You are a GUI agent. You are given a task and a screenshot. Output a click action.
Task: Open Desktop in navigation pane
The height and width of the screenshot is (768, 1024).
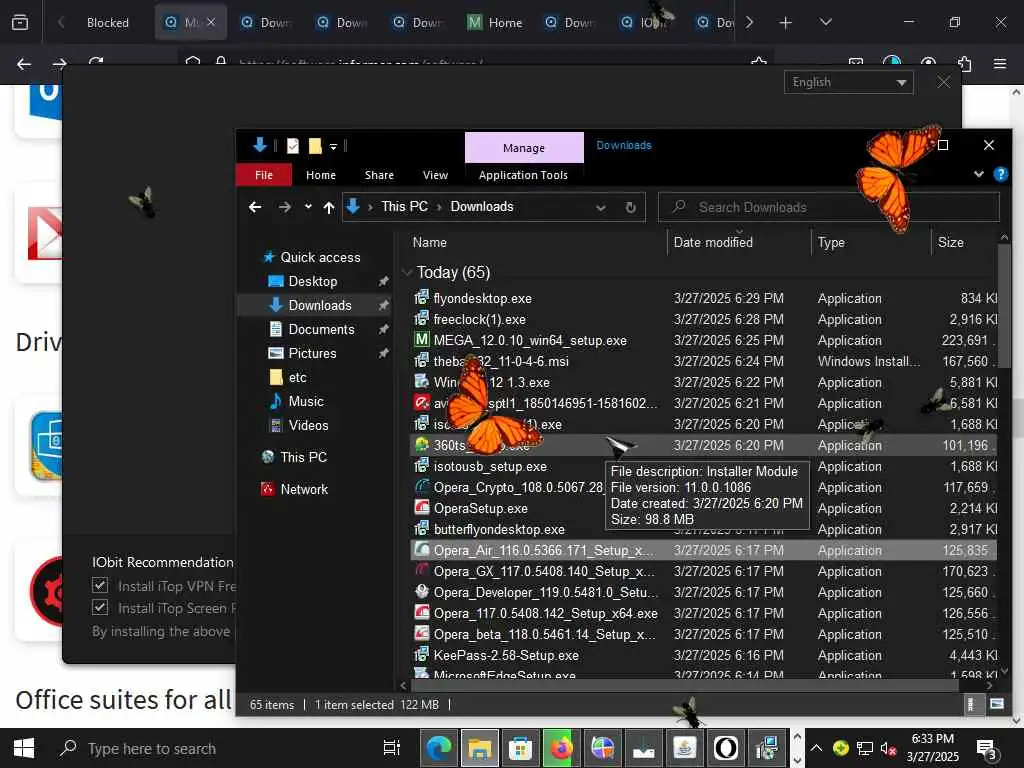click(313, 281)
